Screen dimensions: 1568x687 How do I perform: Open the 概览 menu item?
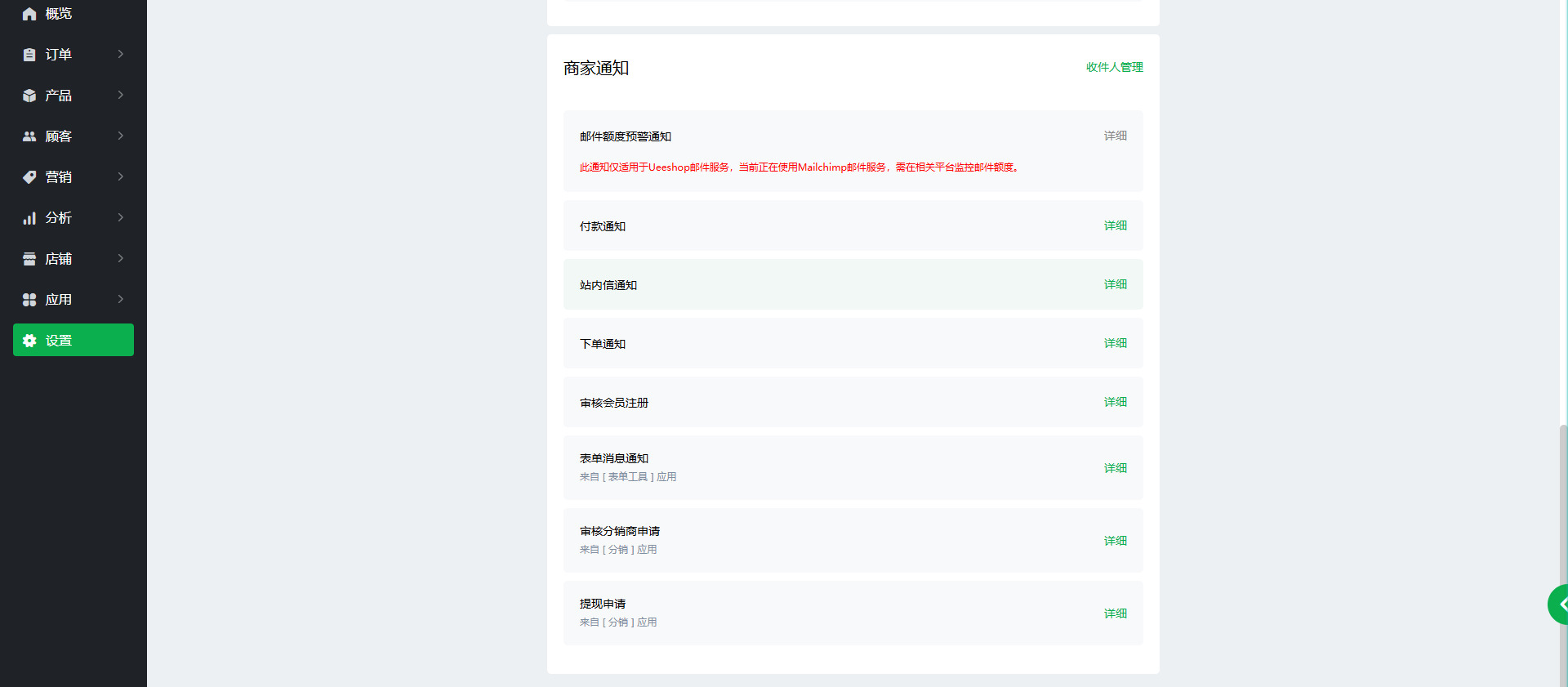pyautogui.click(x=59, y=14)
